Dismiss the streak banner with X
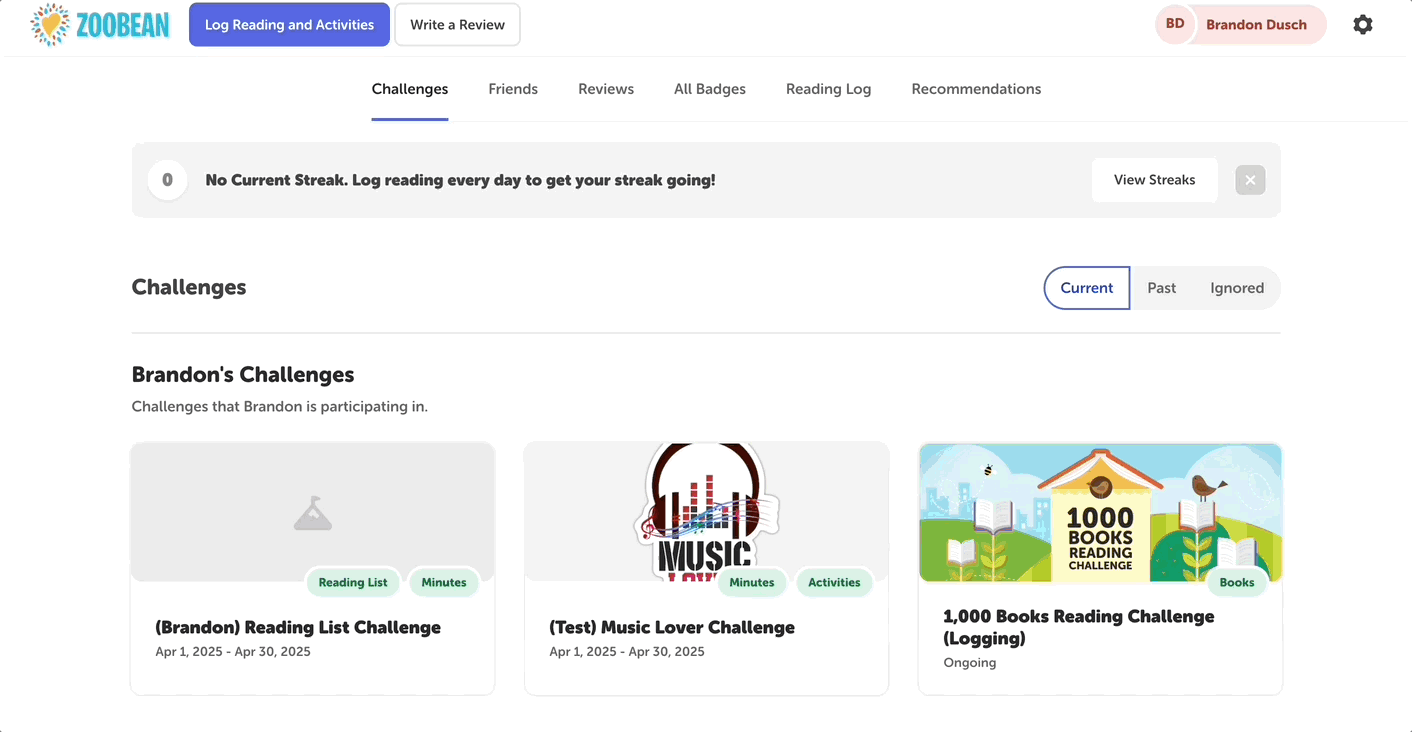The image size is (1412, 732). 1250,180
